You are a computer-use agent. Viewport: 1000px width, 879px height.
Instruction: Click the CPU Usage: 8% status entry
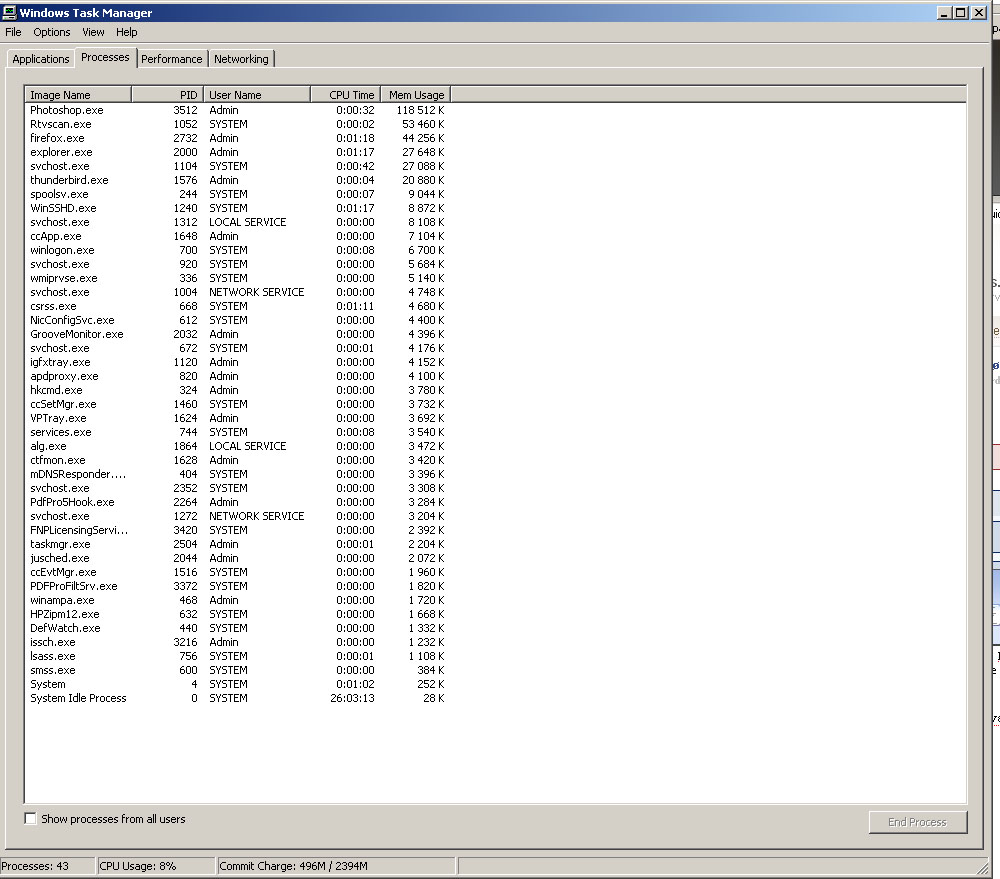click(156, 866)
